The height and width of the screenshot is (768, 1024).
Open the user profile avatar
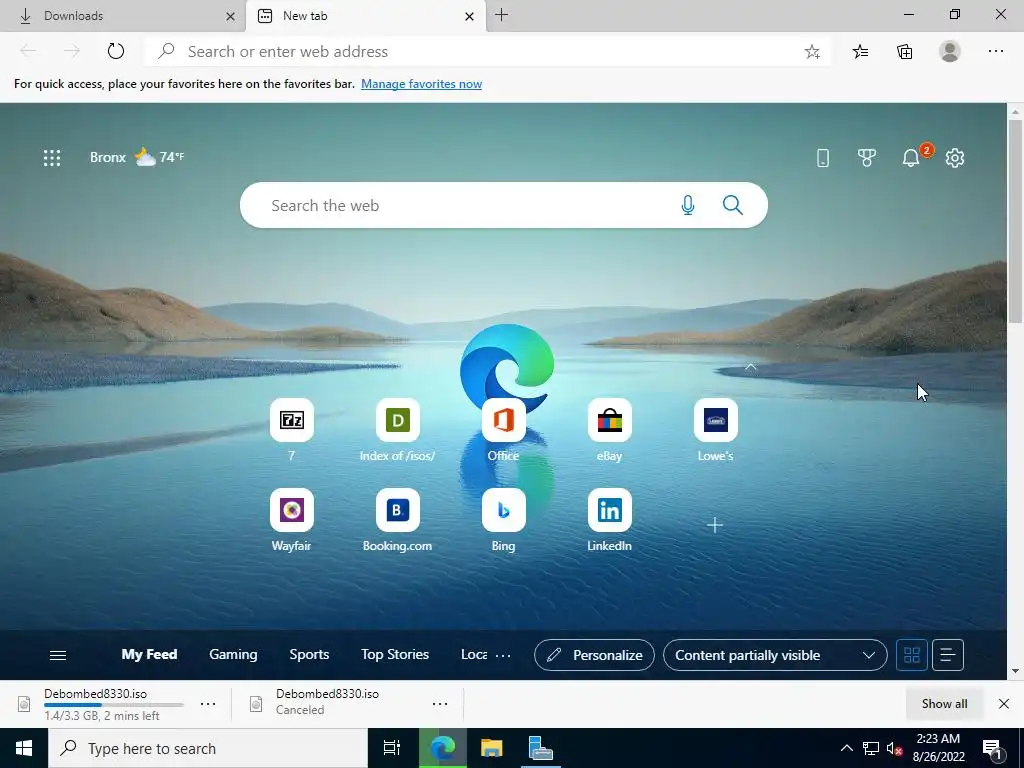point(950,51)
